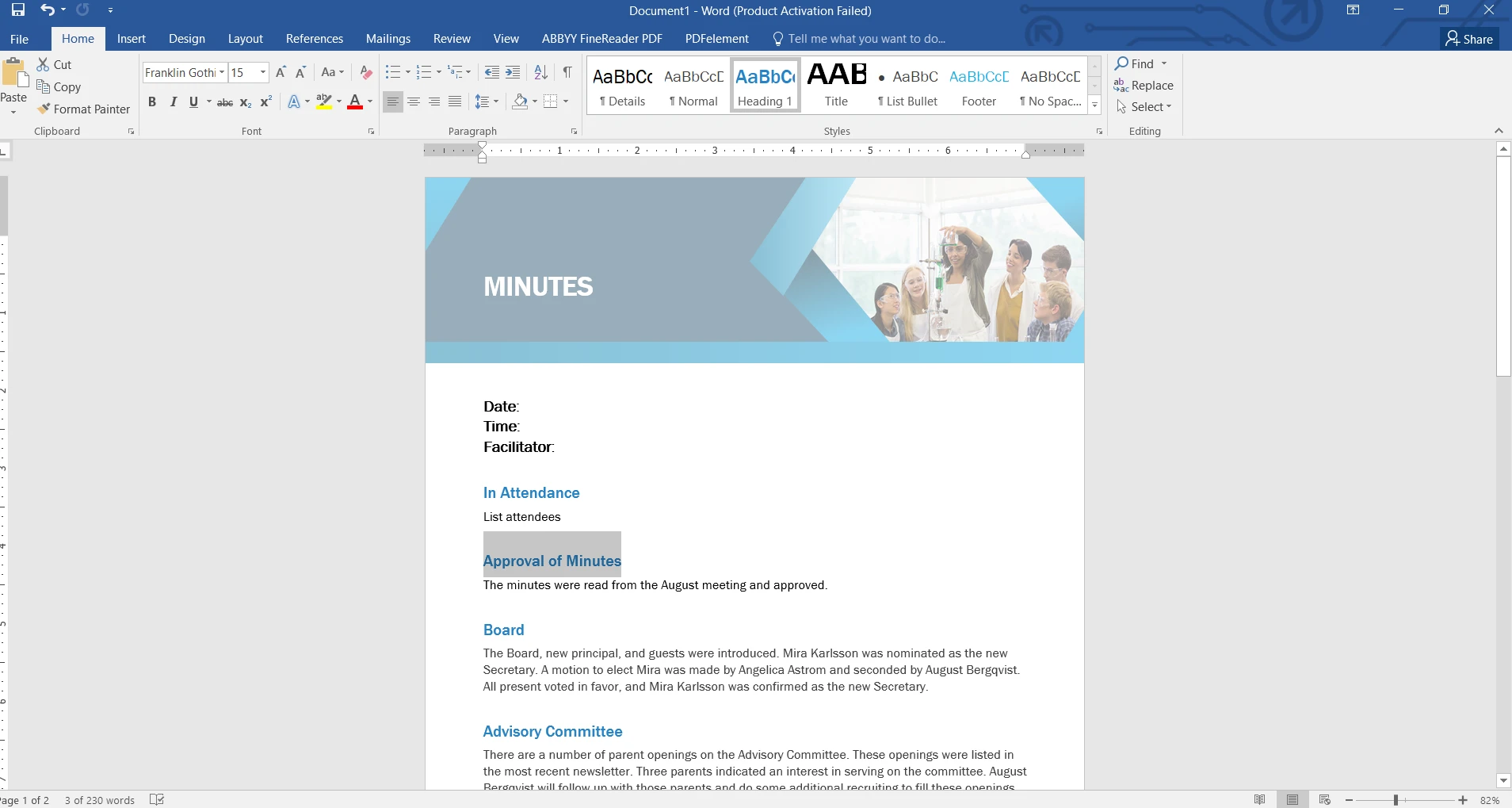Save the document with the floppy icon
This screenshot has width=1512, height=808.
coord(17,10)
